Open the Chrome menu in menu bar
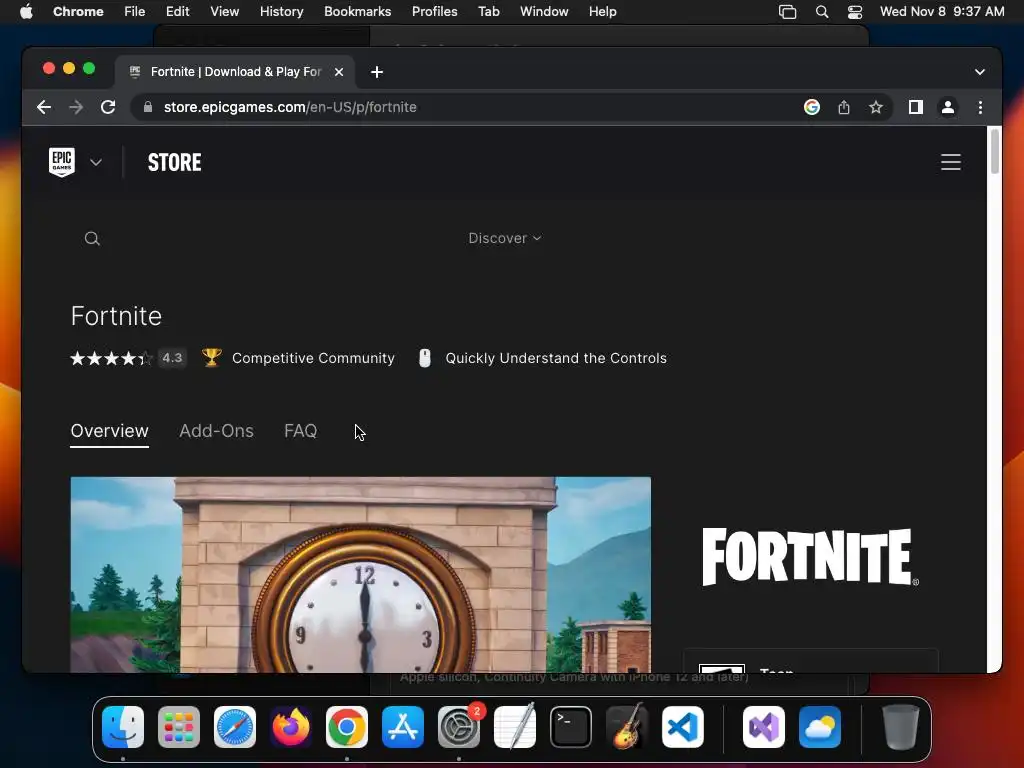The width and height of the screenshot is (1024, 768). point(78,12)
